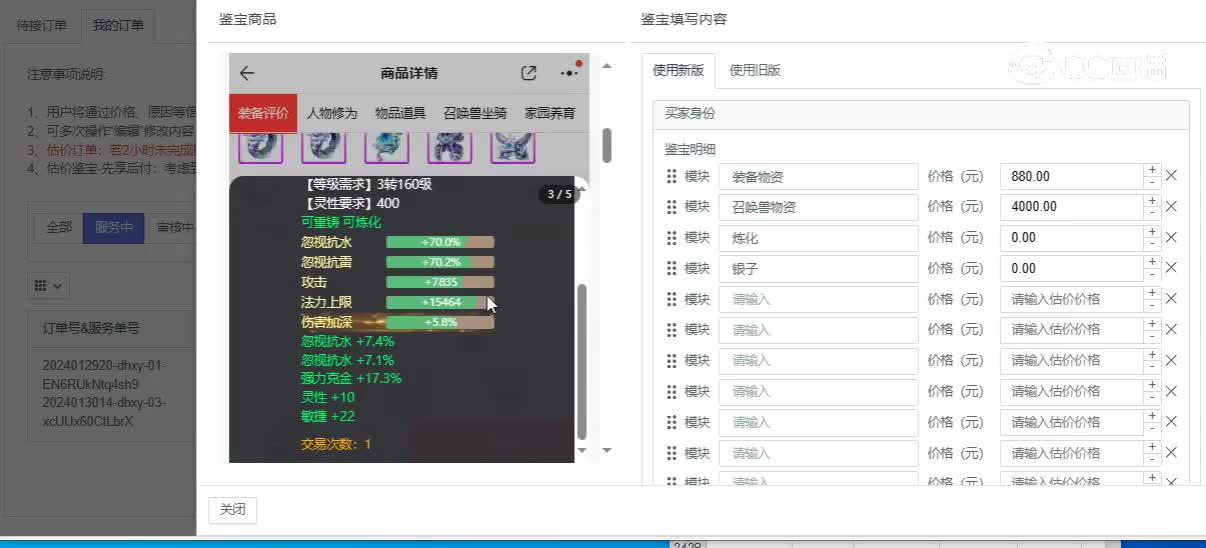Click the 强力克金 +17.3% attribute line
Image resolution: width=1206 pixels, height=548 pixels.
(351, 378)
